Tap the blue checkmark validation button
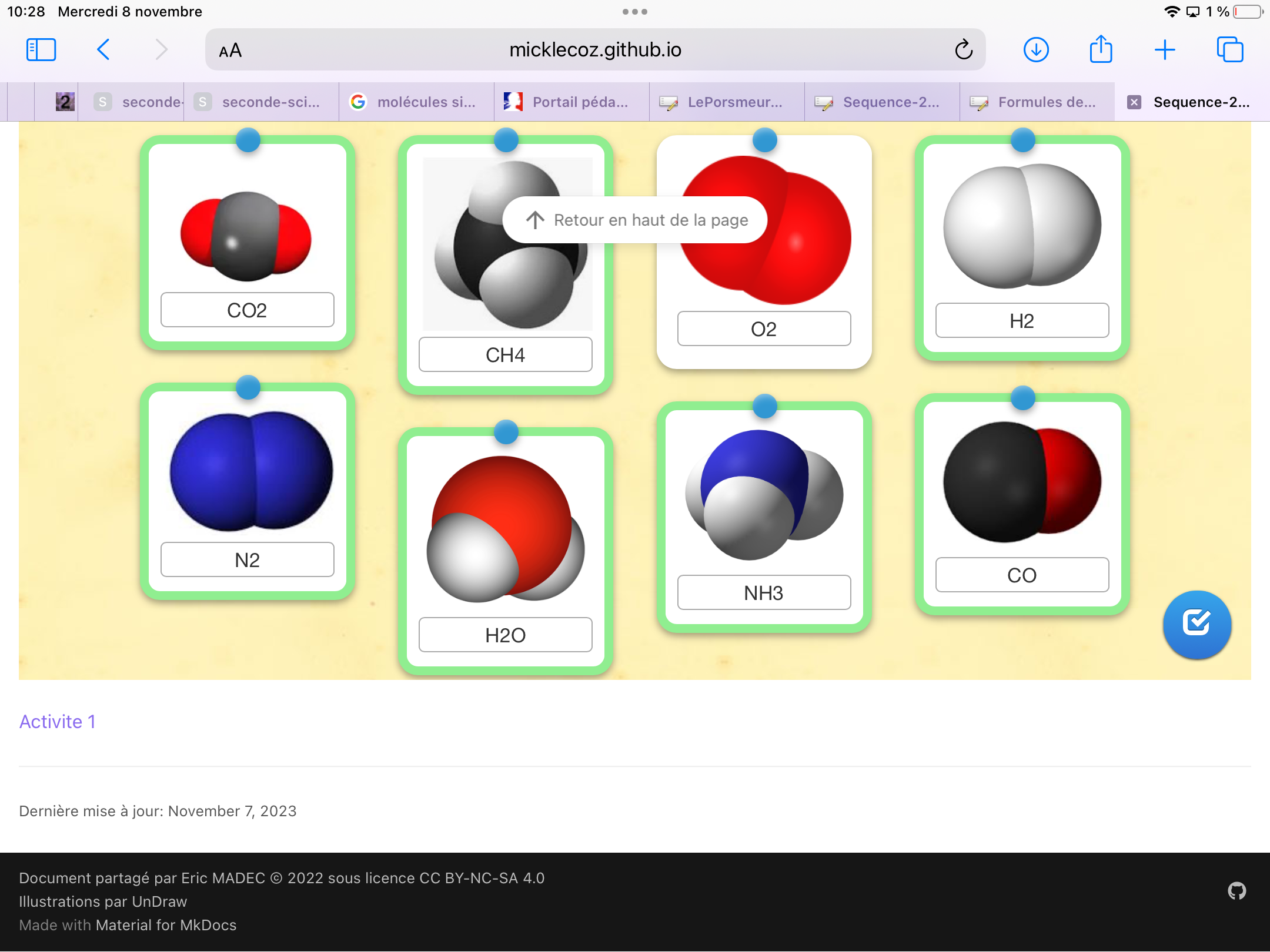 coord(1197,625)
